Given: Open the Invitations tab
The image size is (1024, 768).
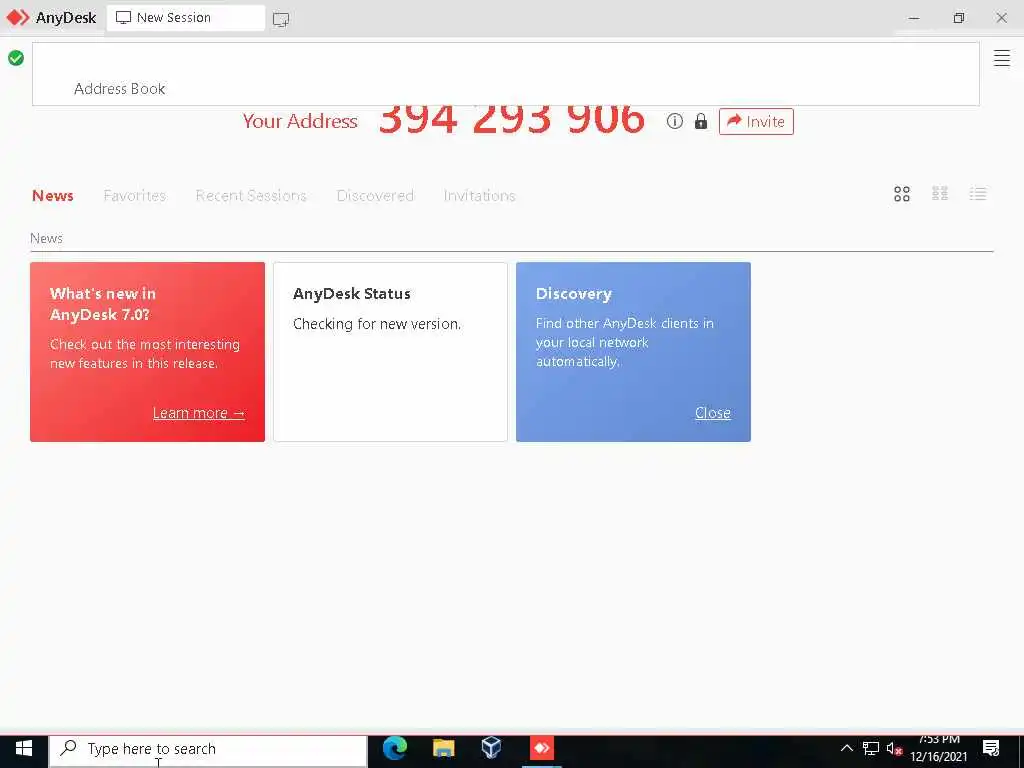Looking at the screenshot, I should [x=479, y=195].
